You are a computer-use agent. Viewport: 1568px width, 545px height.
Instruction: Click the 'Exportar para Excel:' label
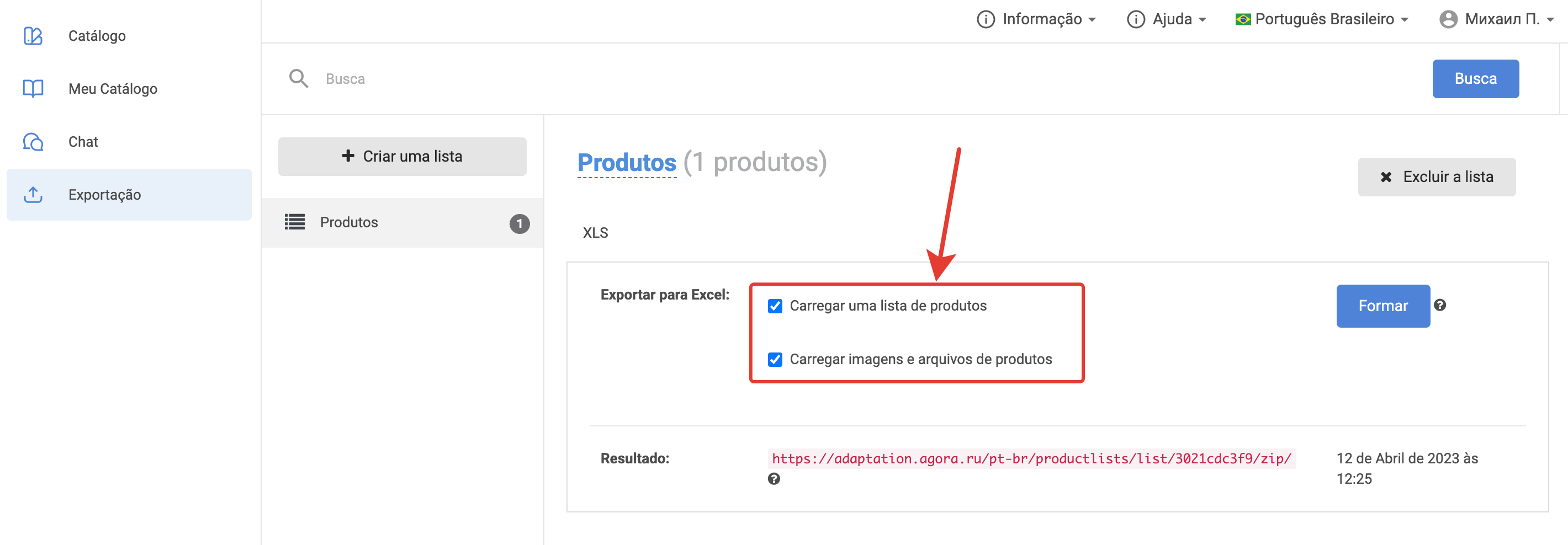click(x=665, y=295)
